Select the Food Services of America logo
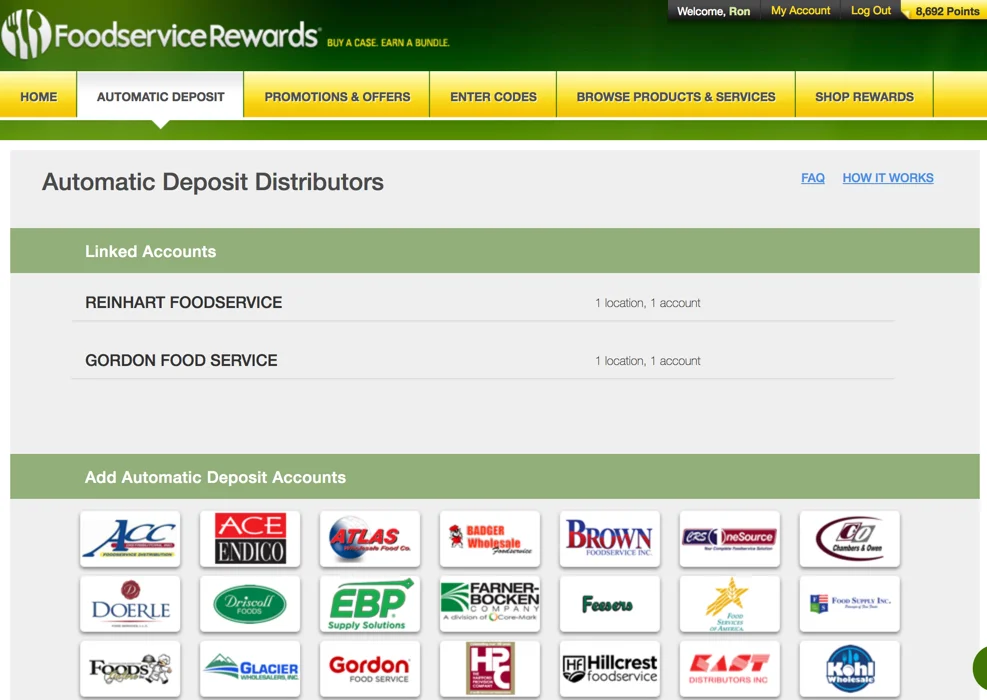The image size is (987, 700). click(730, 604)
